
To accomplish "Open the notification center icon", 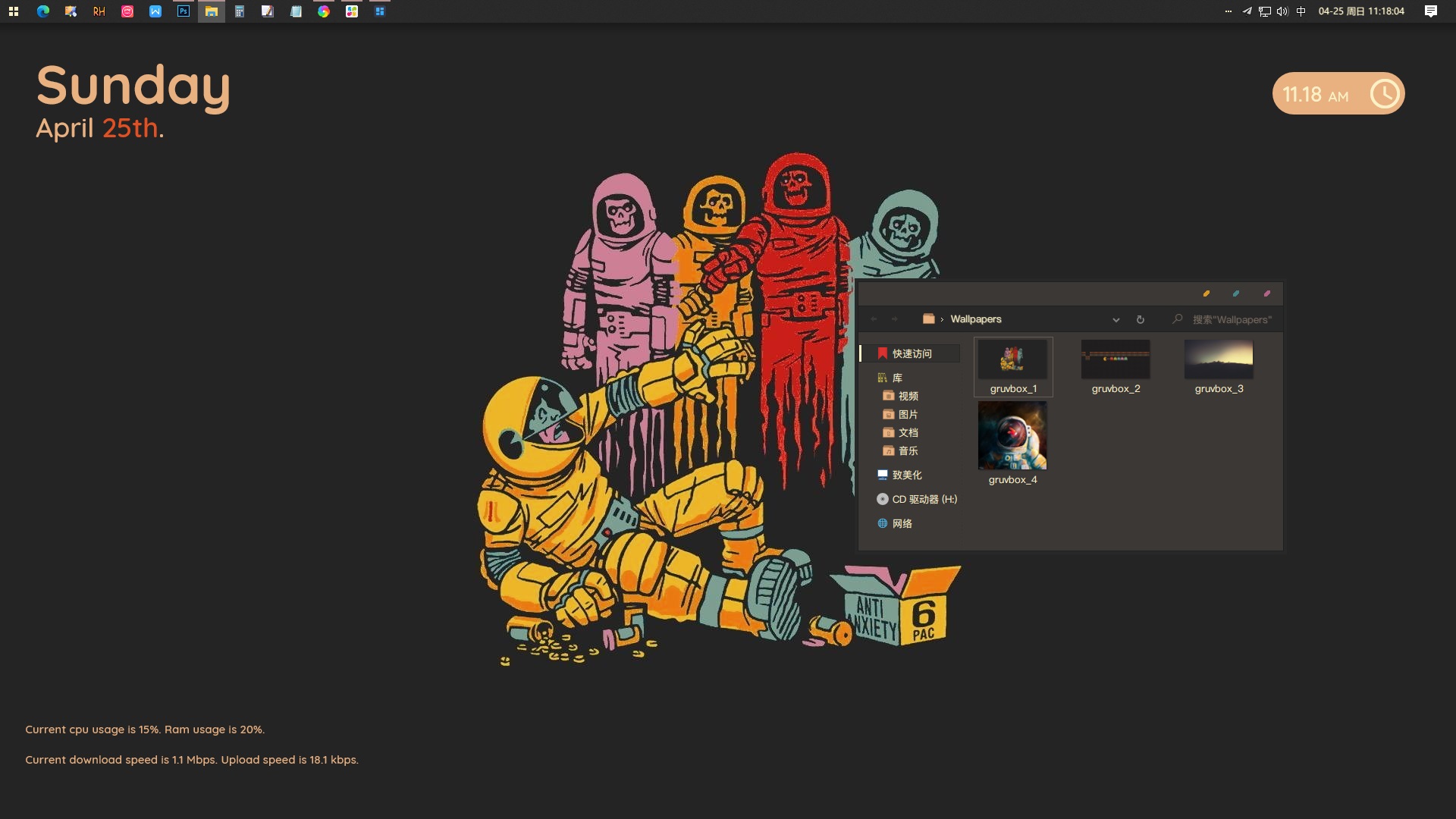I will 1430,11.
